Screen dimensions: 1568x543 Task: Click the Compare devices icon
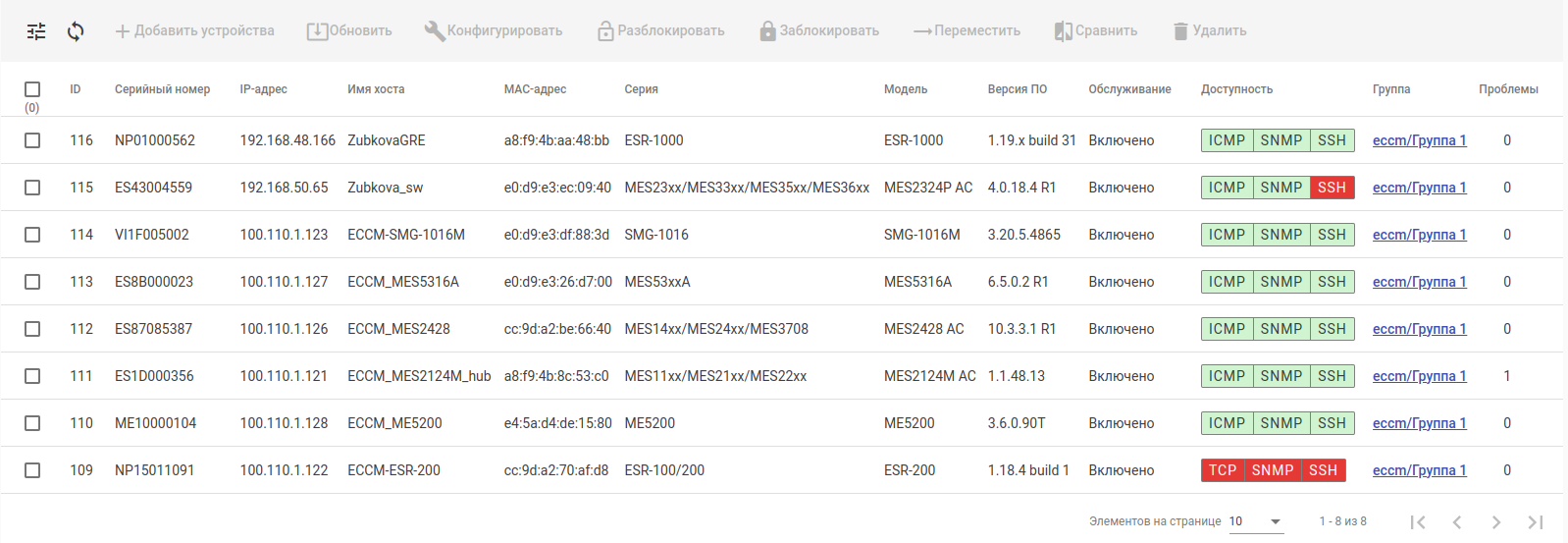click(1063, 31)
